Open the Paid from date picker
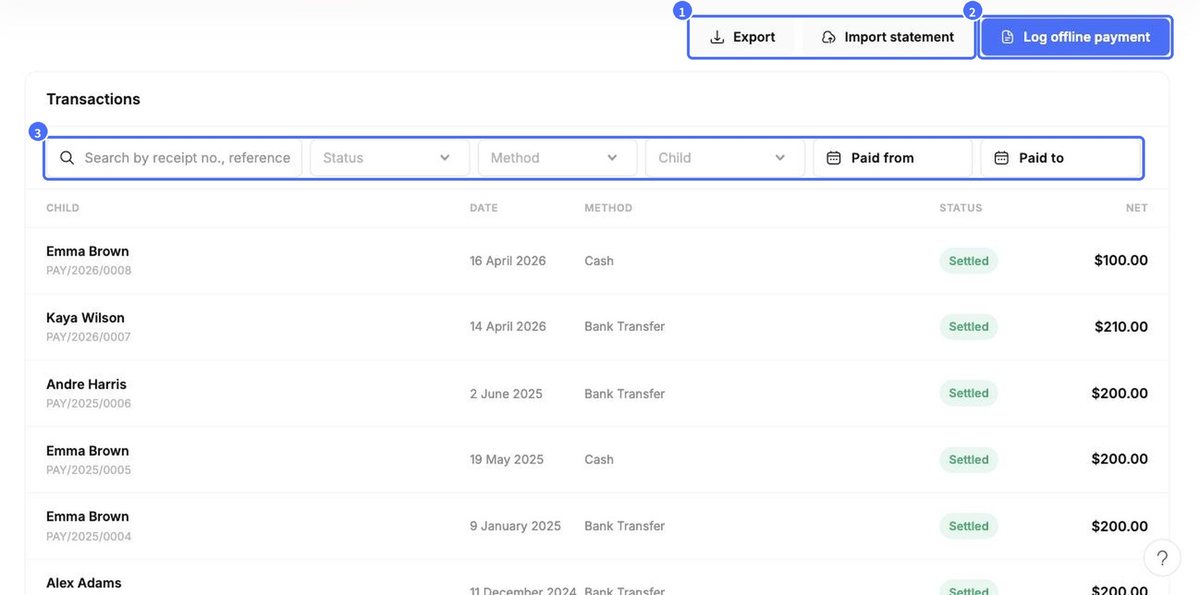 [893, 158]
